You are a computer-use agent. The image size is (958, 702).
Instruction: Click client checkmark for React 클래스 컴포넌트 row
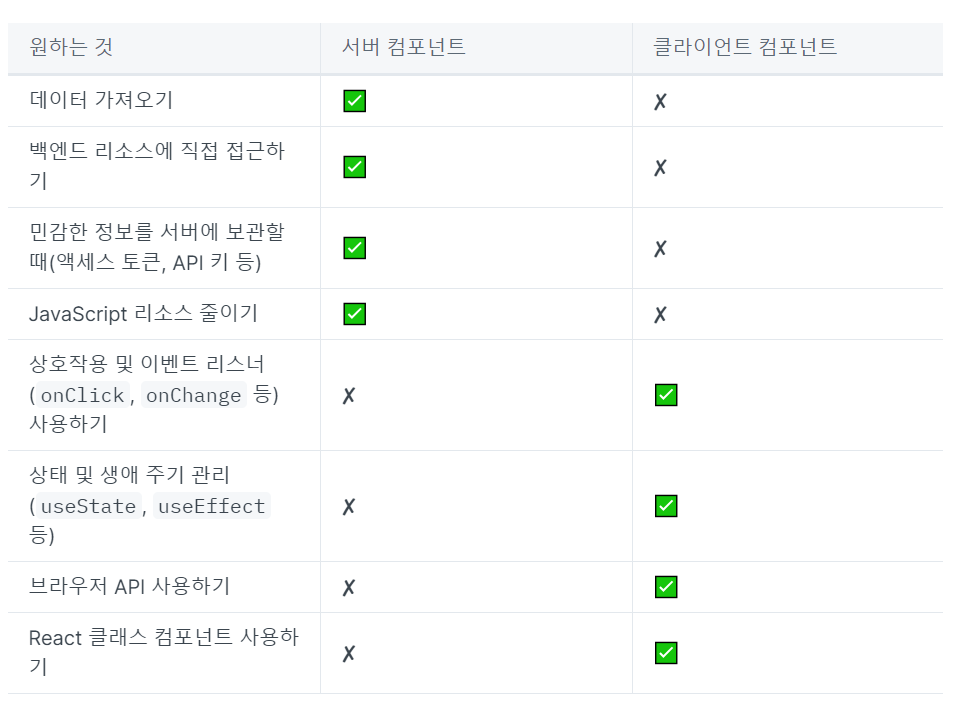click(666, 653)
